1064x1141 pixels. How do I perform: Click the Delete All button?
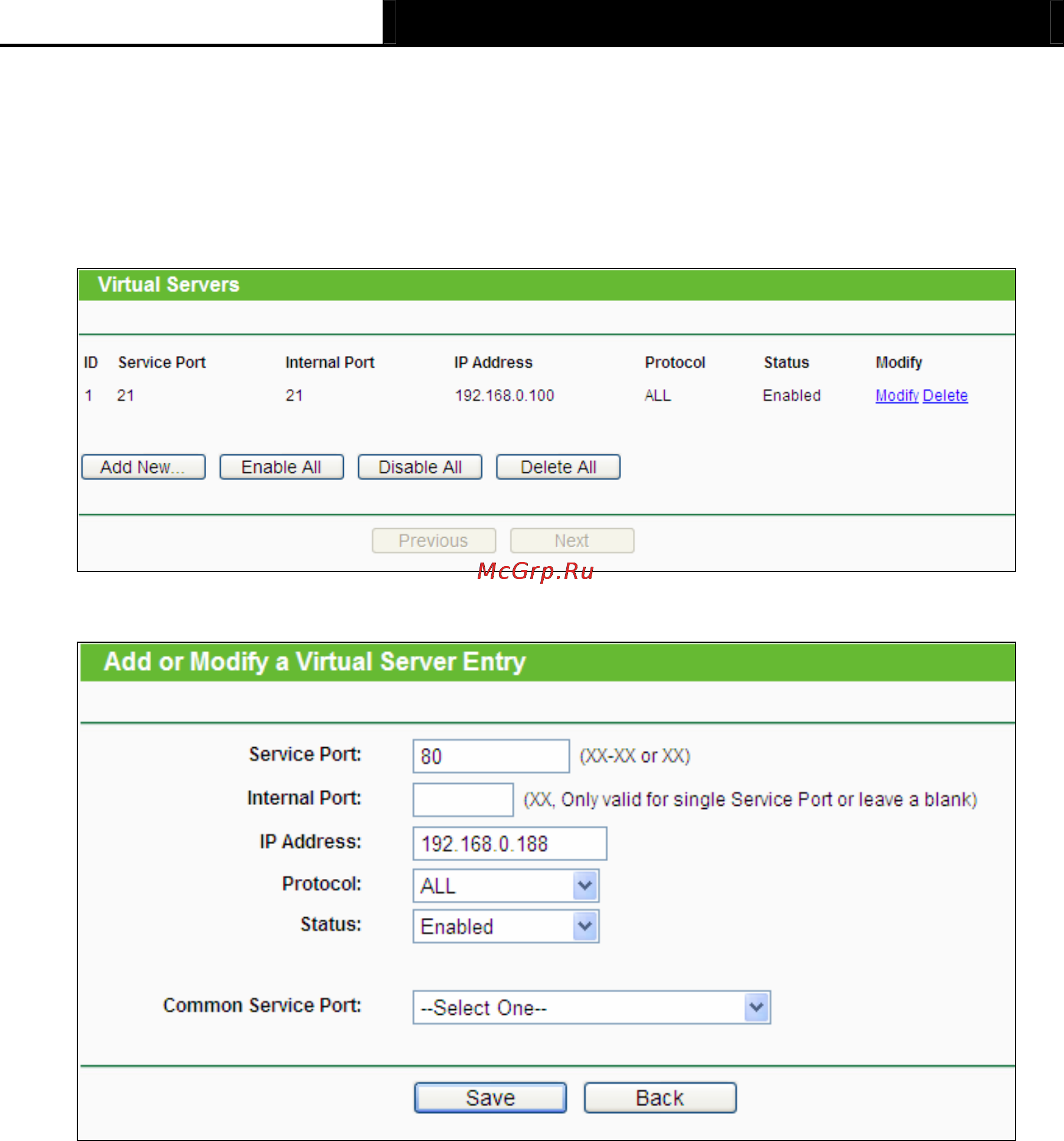pos(558,467)
